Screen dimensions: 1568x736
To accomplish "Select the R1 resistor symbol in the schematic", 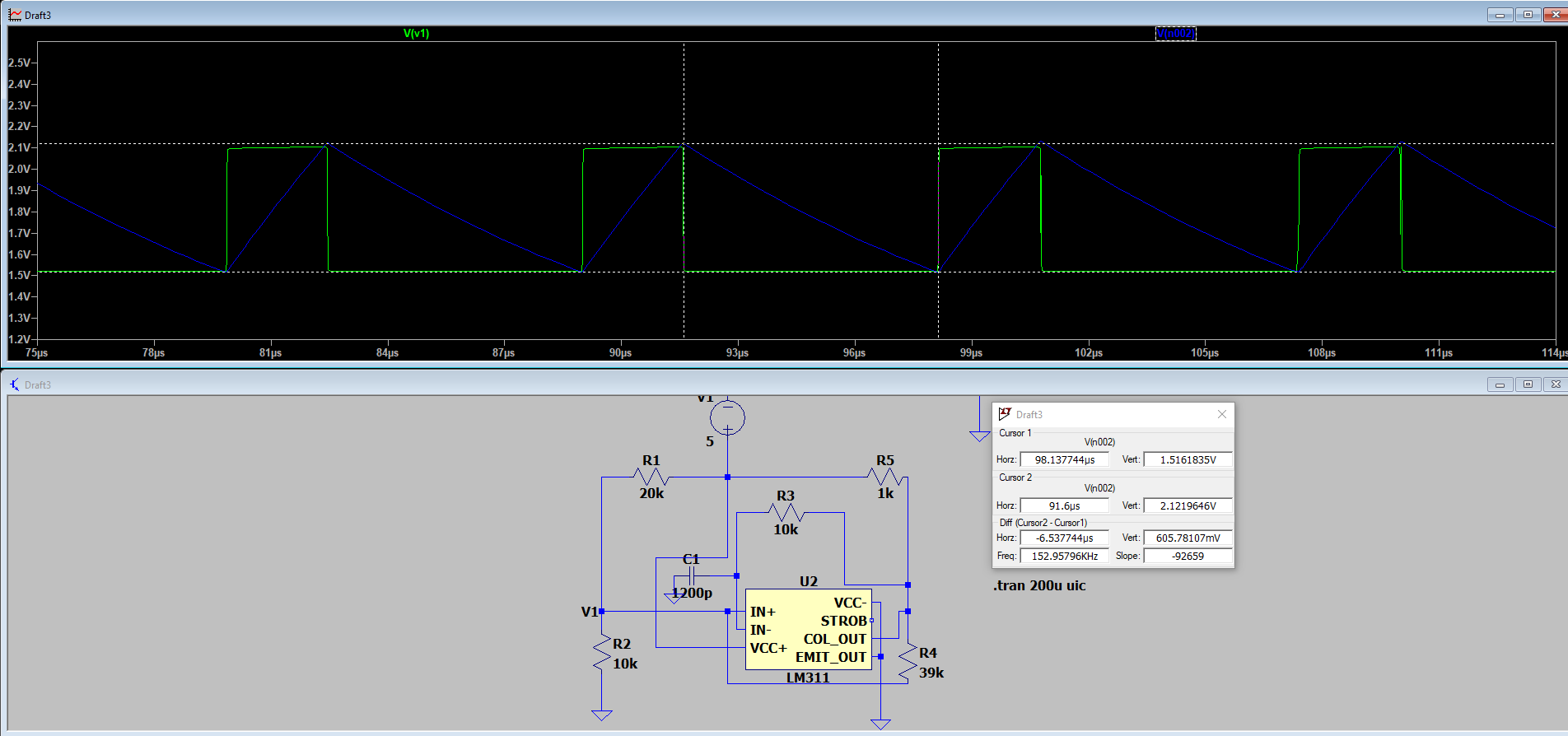I will 651,477.
